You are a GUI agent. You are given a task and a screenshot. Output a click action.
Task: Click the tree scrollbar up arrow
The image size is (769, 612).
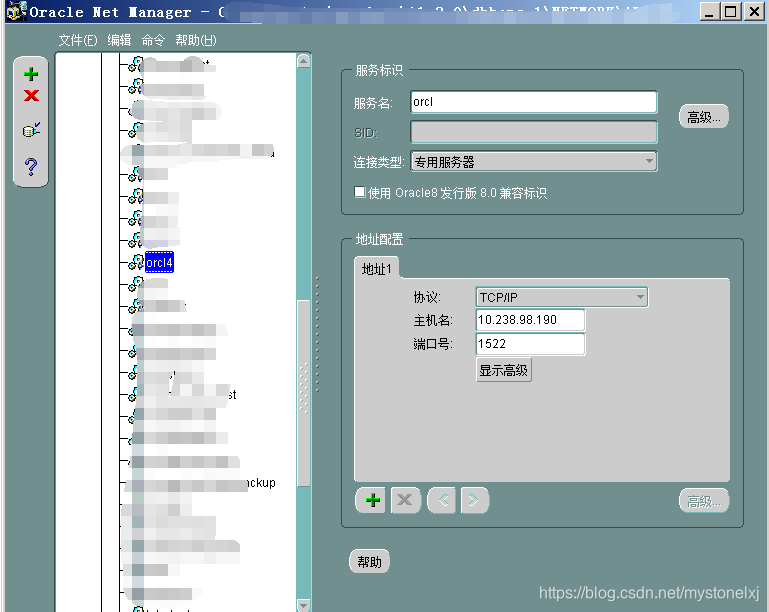(x=304, y=61)
